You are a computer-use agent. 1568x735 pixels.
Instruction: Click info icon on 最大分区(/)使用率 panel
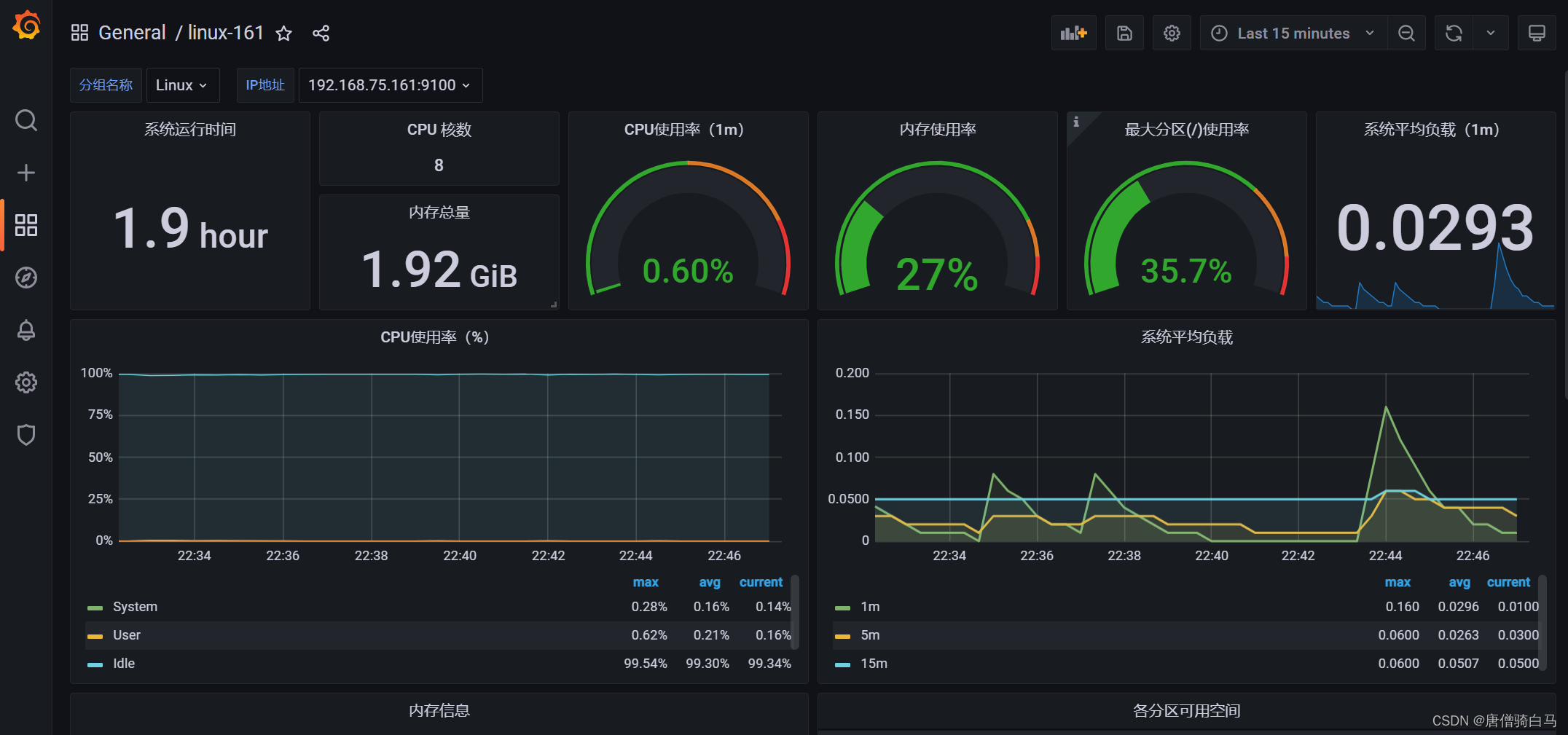tap(1076, 122)
